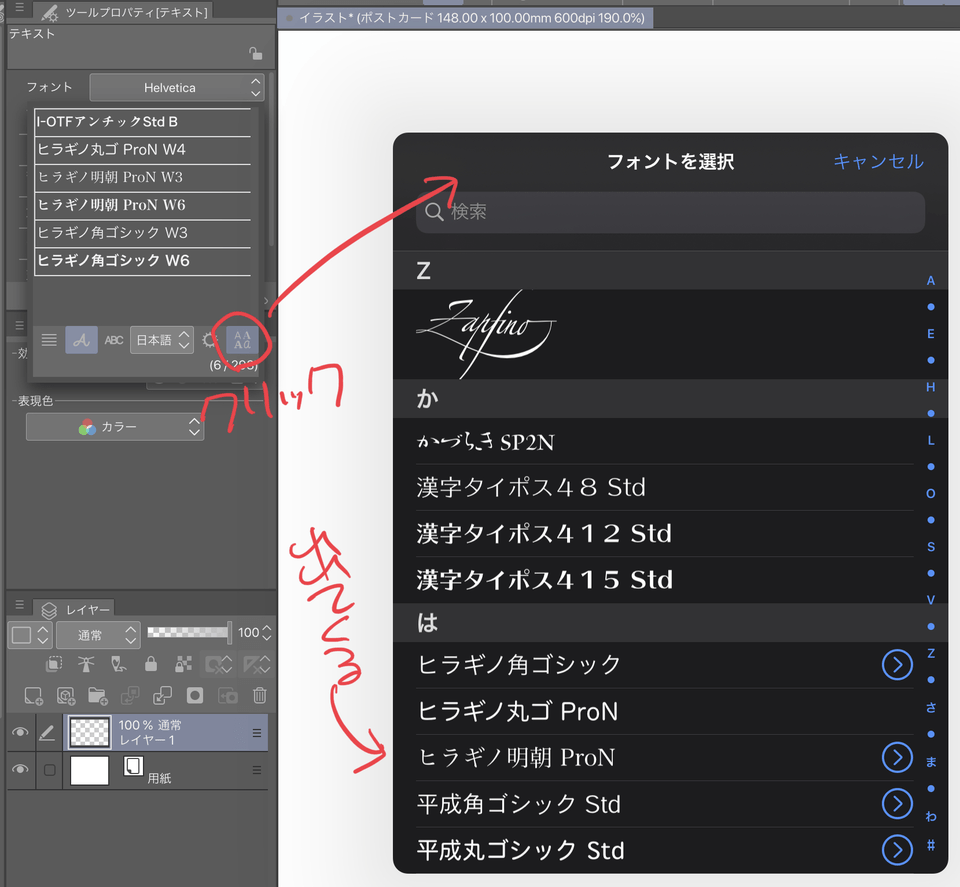Screen dimensions: 960x887
Task: Click the add font (AA) icon in font list
Action: (x=242, y=340)
